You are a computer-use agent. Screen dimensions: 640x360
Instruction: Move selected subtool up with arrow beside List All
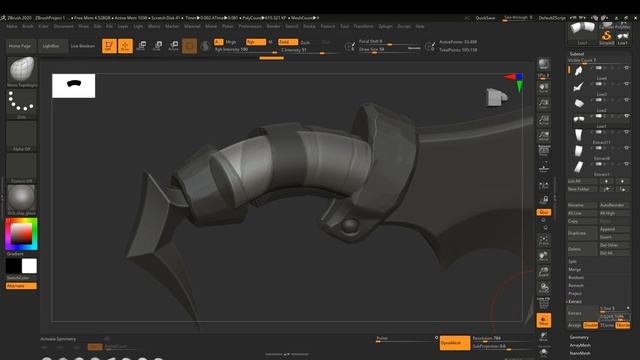[x=607, y=181]
